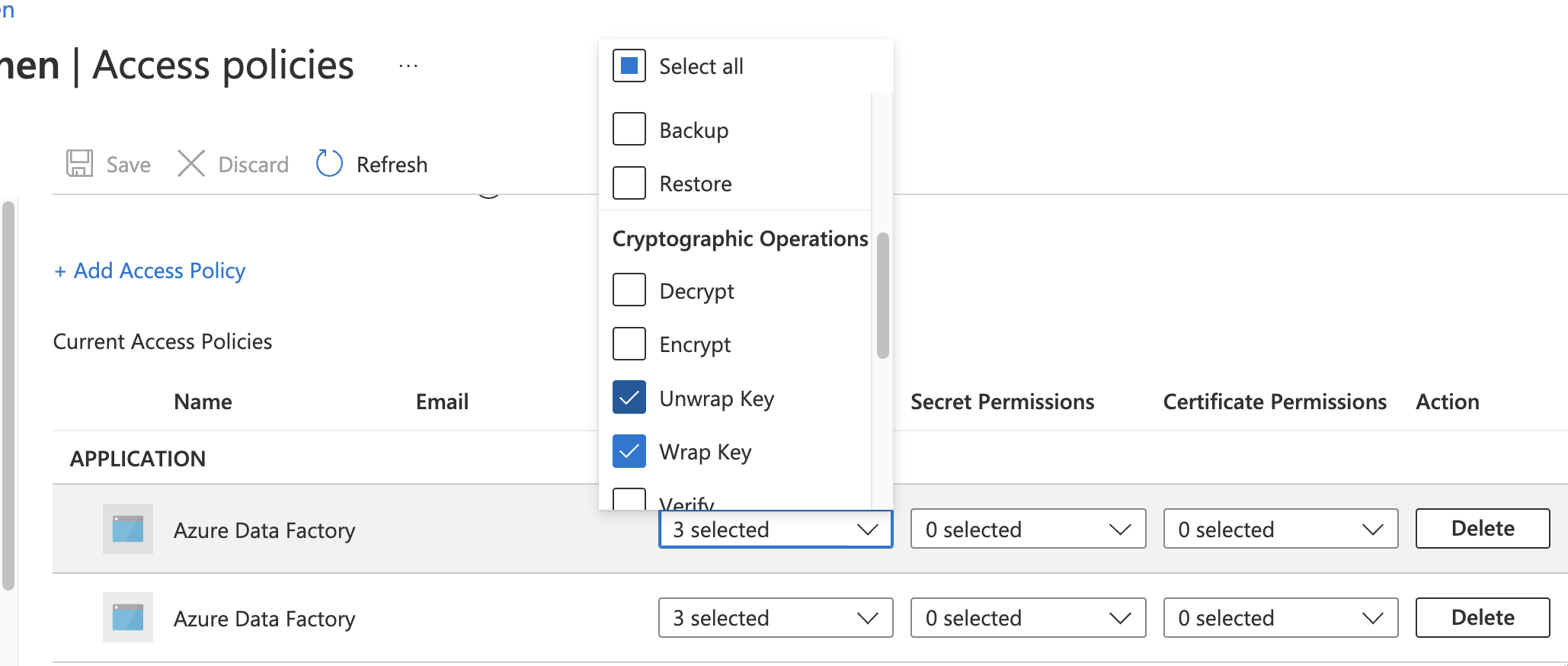Open the ellipsis menu next to Access policies
Viewport: 1568px width, 666px height.
point(408,65)
